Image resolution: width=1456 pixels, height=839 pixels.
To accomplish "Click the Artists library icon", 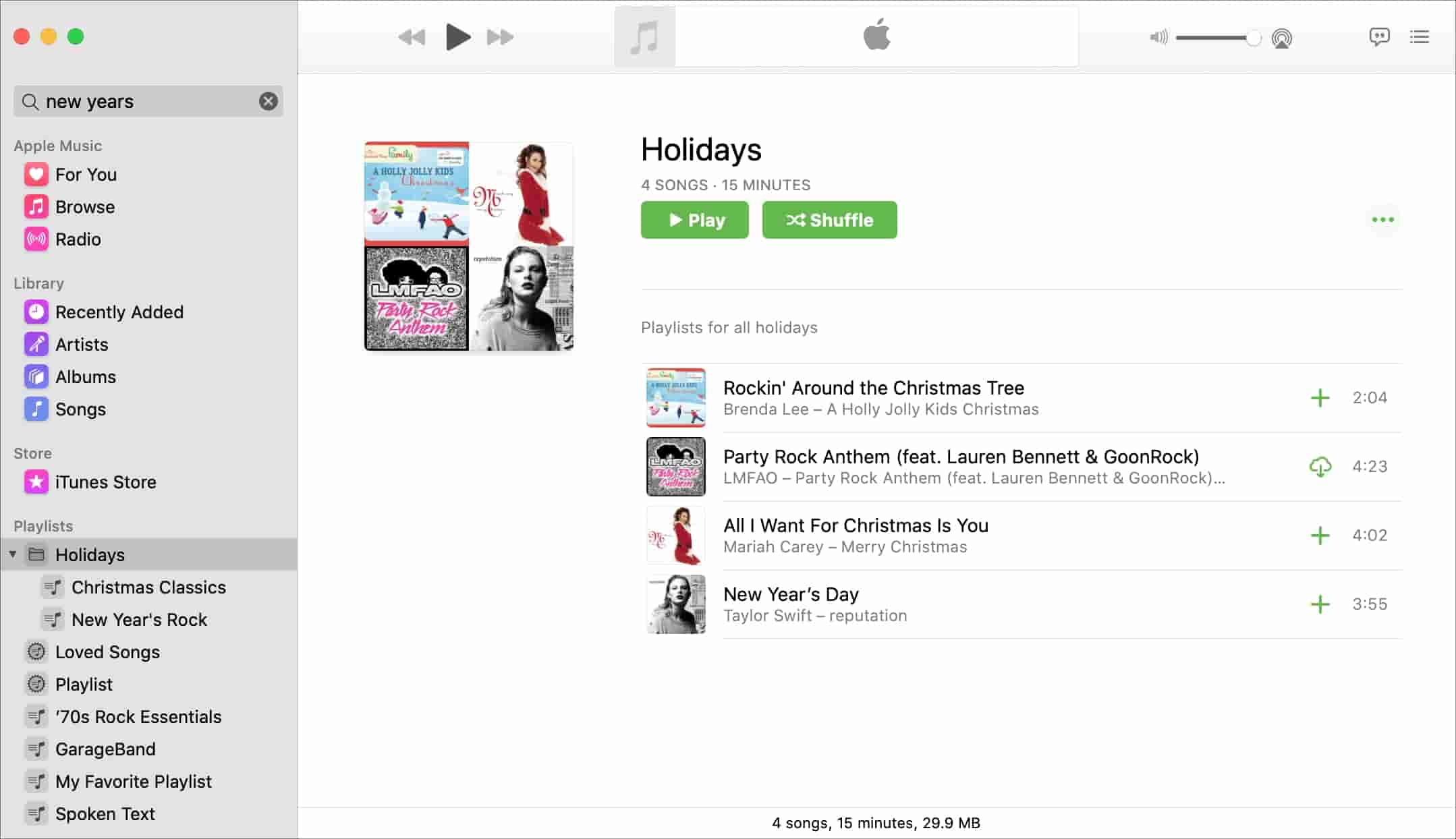I will click(x=36, y=344).
